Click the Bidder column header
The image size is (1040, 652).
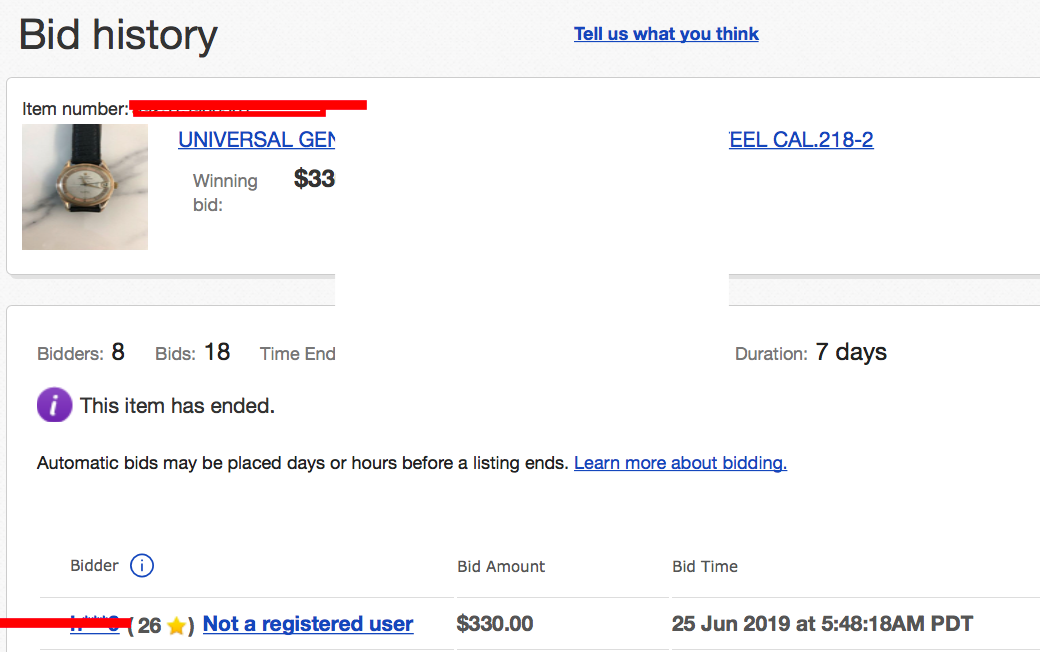pyautogui.click(x=95, y=566)
